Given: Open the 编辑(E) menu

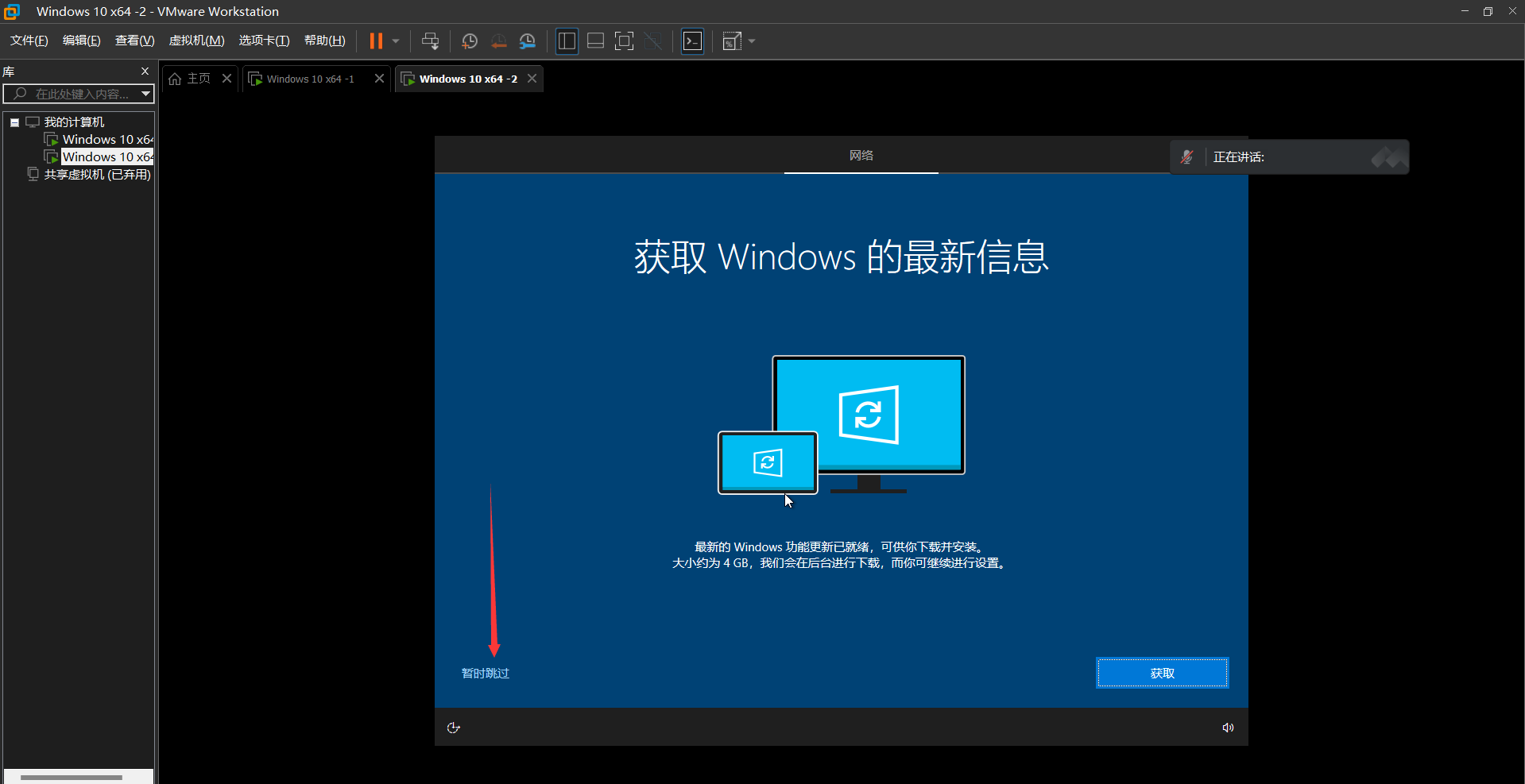Looking at the screenshot, I should pos(82,41).
